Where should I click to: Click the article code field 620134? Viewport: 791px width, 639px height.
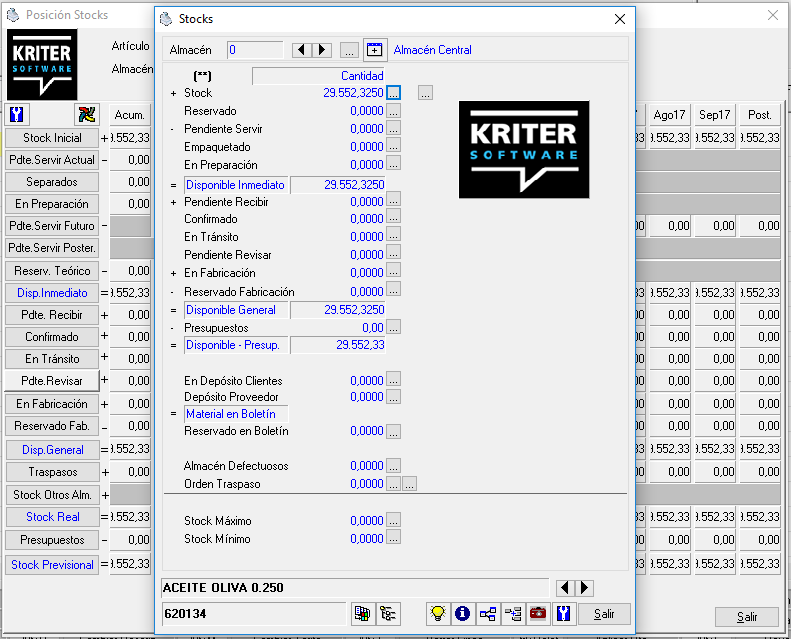point(254,614)
